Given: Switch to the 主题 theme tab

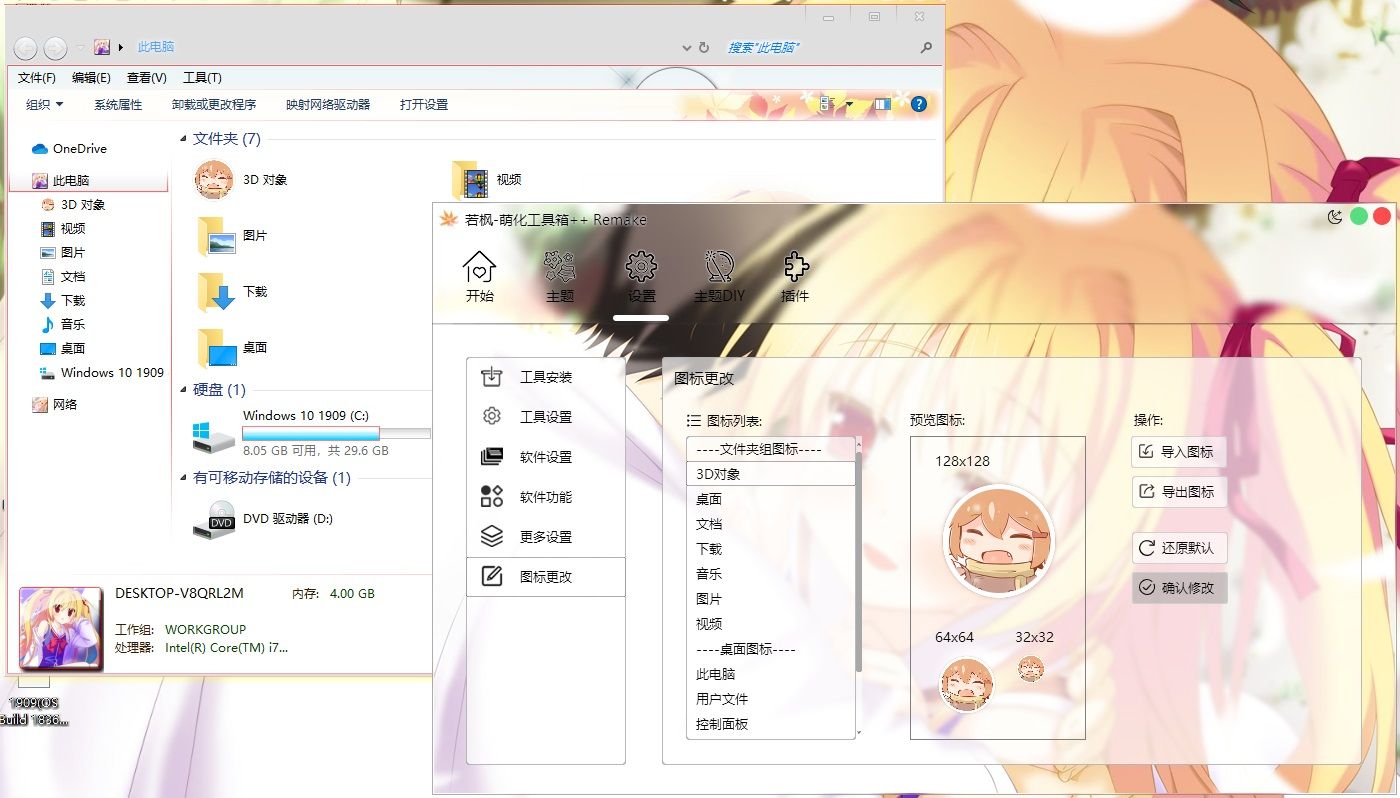Looking at the screenshot, I should click(560, 277).
